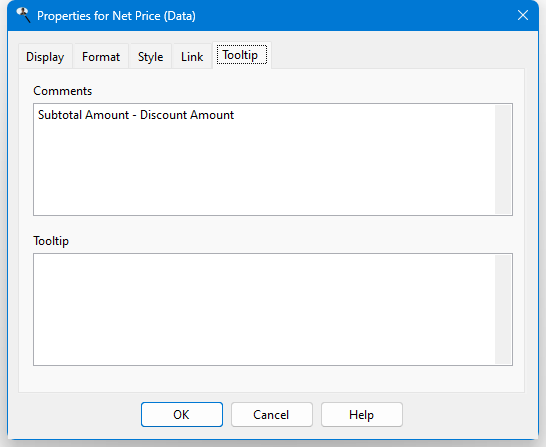Go to the Link tab
This screenshot has height=447, width=546.
(192, 56)
